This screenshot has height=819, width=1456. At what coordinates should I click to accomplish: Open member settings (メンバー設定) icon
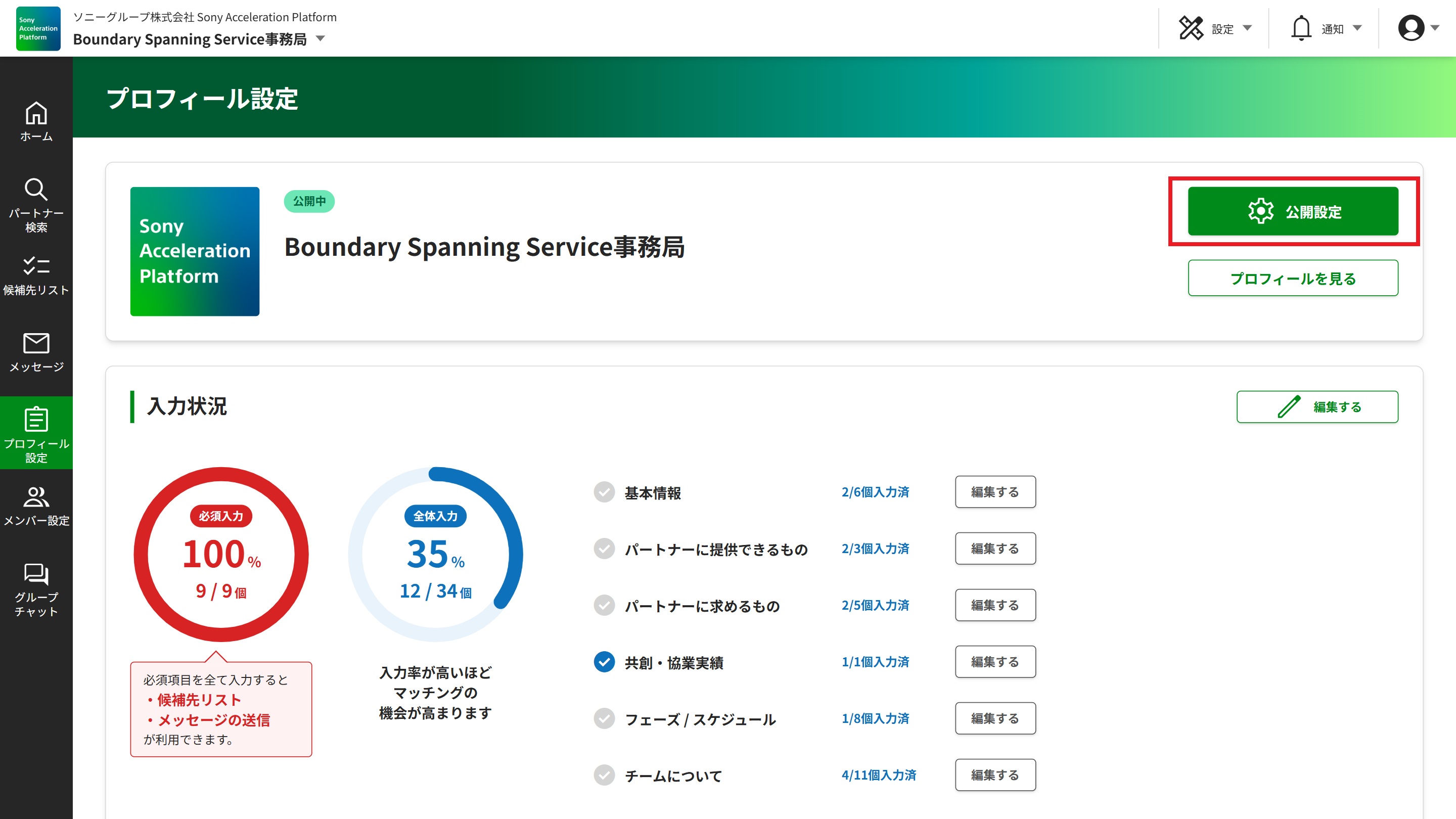click(x=36, y=497)
